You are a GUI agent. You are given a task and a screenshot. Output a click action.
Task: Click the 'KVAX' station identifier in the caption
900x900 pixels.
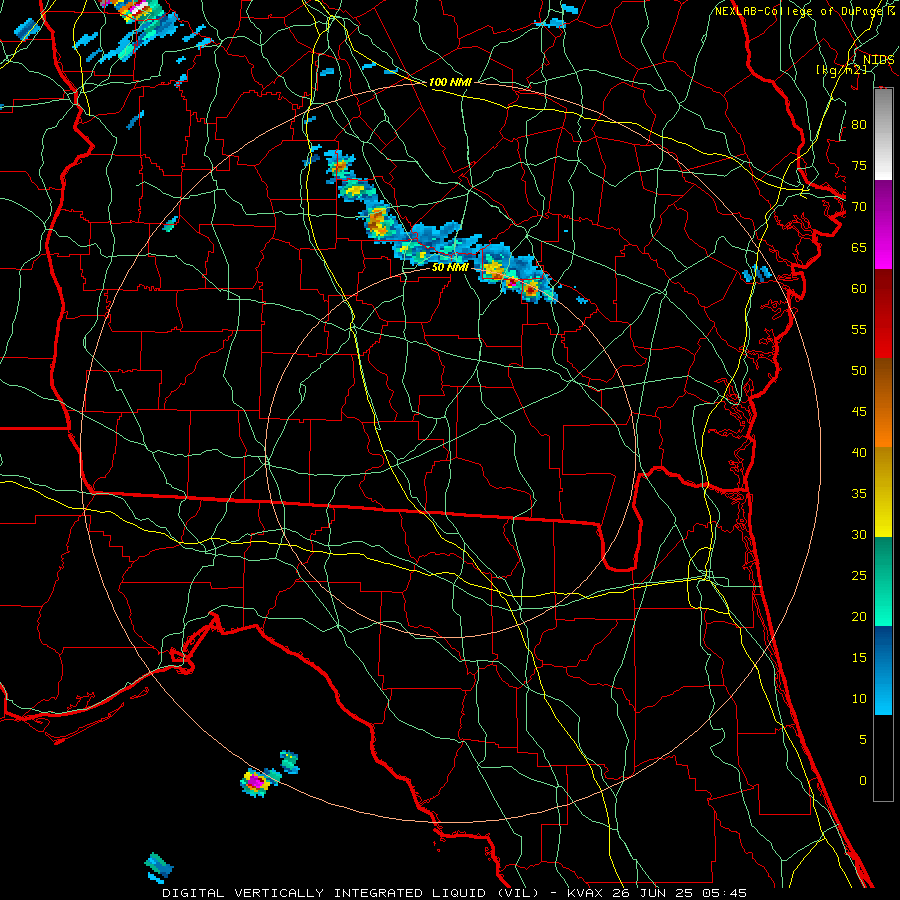click(x=584, y=893)
